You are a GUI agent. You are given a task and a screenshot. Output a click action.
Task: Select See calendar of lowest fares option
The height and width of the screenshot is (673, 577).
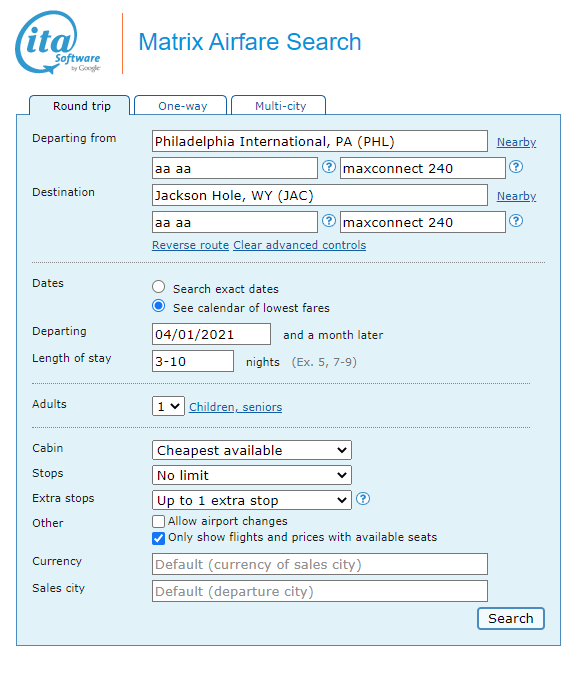coord(158,306)
